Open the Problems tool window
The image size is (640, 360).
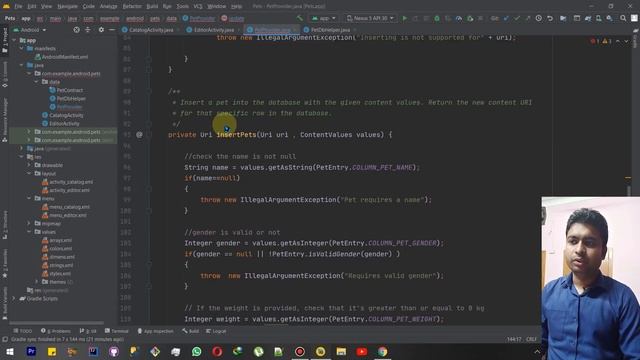(56, 331)
